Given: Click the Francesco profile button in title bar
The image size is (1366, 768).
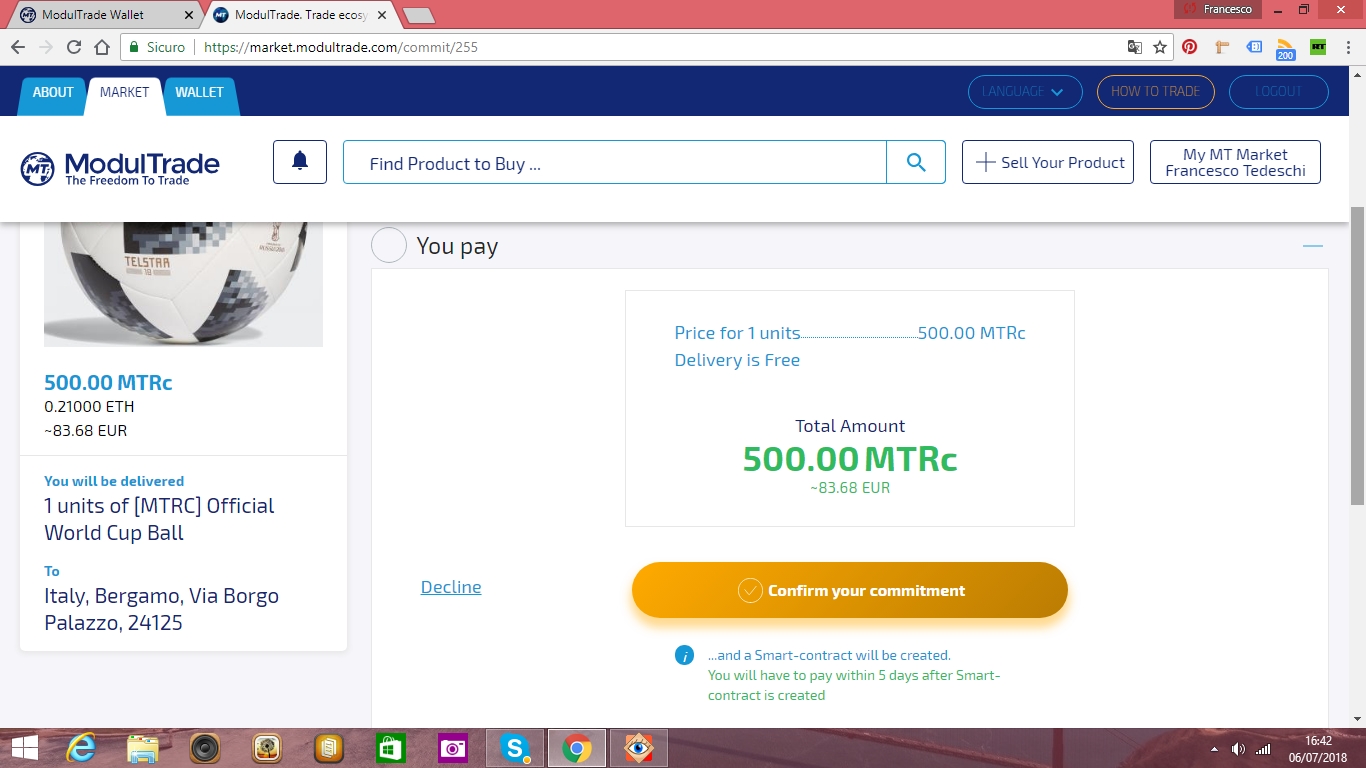Looking at the screenshot, I should coord(1218,9).
